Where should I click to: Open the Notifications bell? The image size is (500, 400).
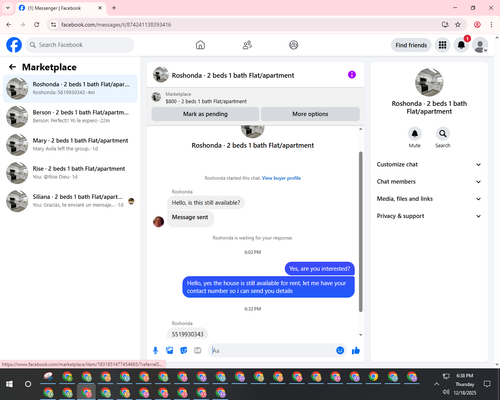click(461, 45)
